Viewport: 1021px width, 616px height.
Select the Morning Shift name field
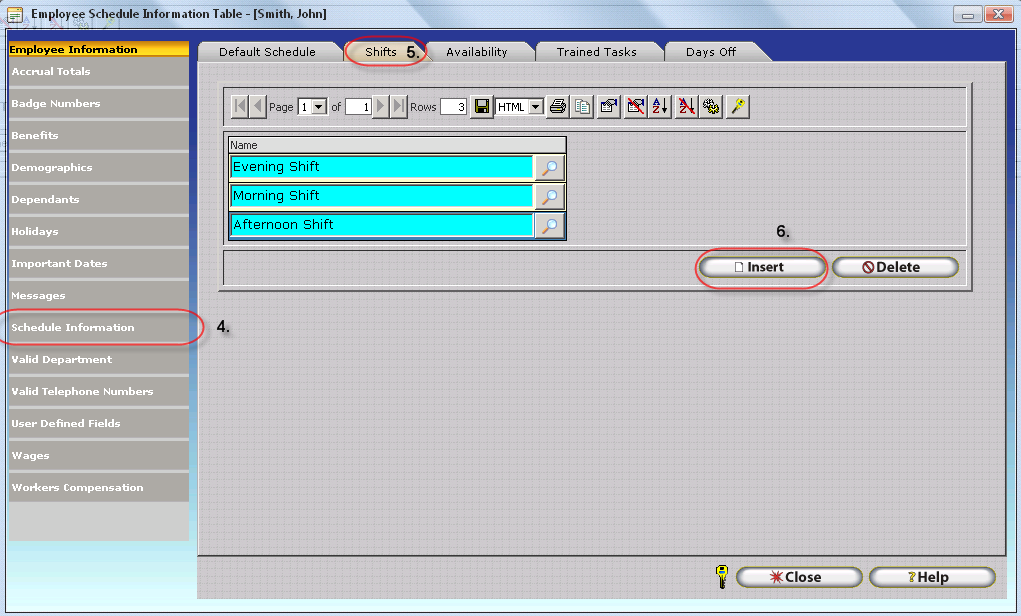click(x=381, y=196)
